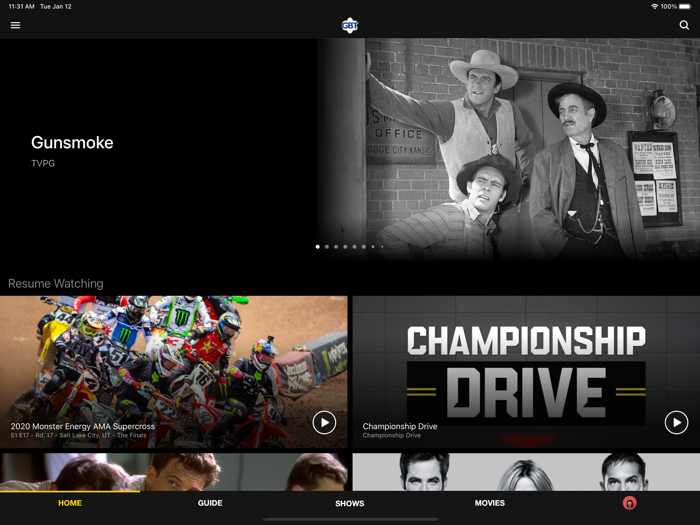Play Championship Drive episode
700x525 pixels.
pyautogui.click(x=676, y=422)
